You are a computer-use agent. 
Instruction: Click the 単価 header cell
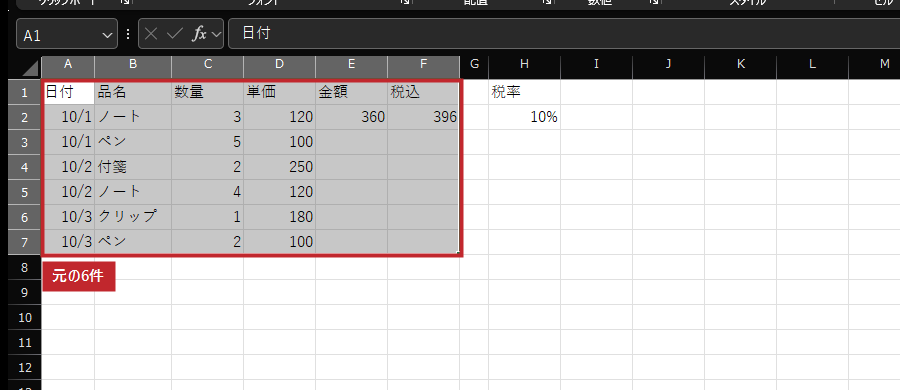tap(280, 92)
